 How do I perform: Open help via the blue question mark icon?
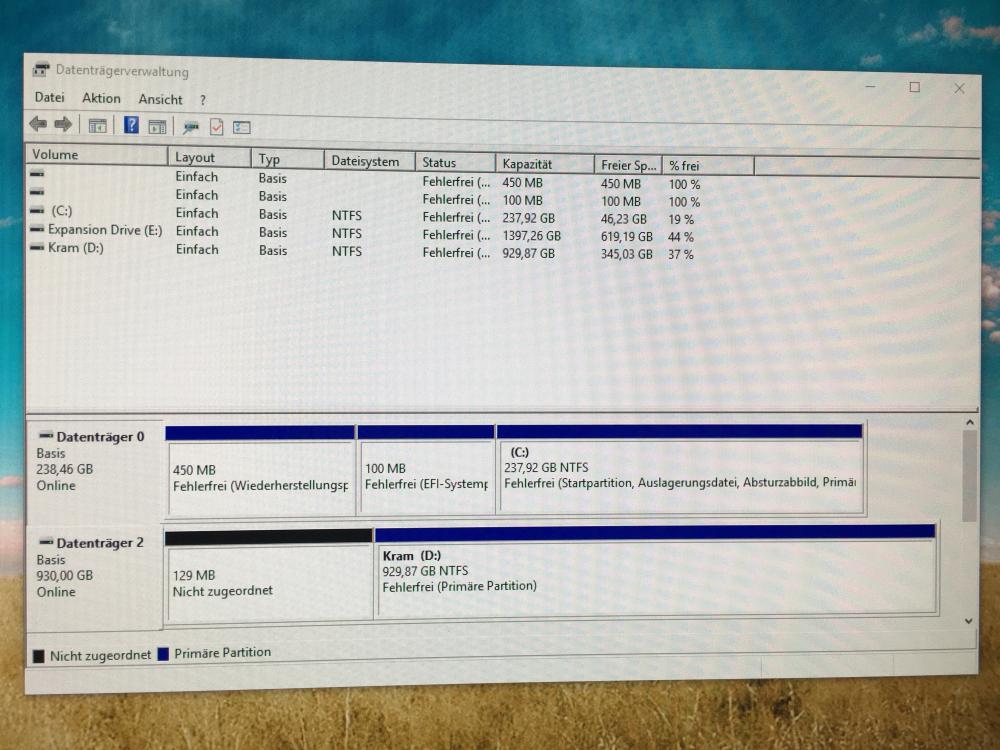click(x=131, y=125)
